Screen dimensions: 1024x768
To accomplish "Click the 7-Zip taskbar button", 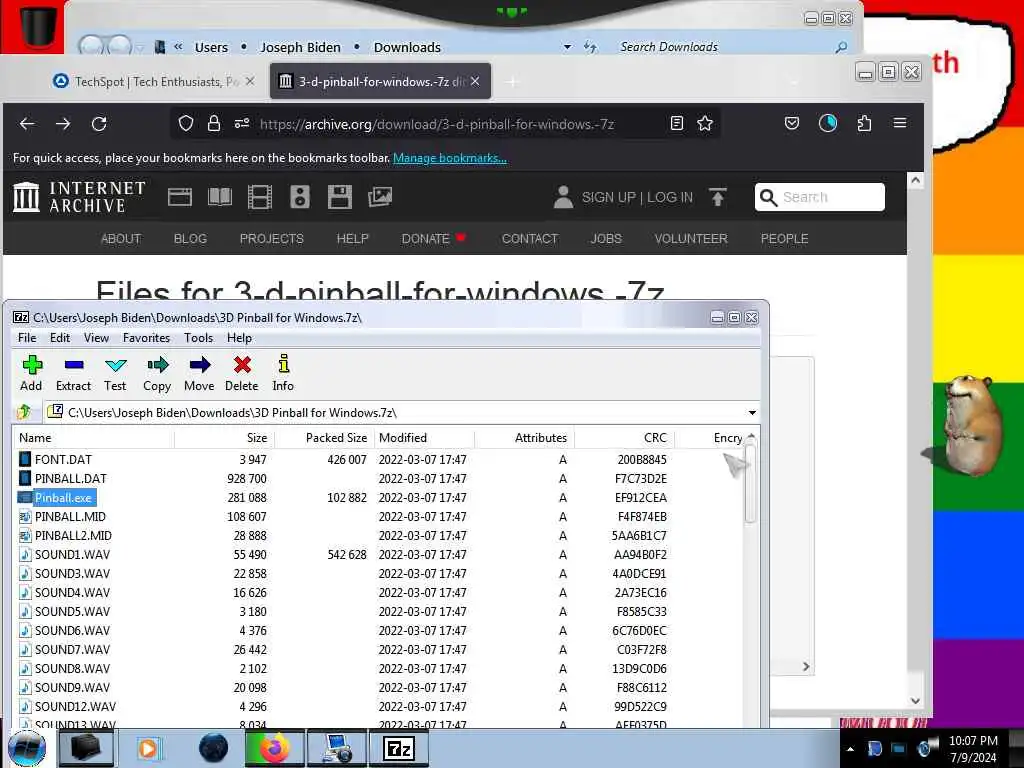I will [399, 748].
